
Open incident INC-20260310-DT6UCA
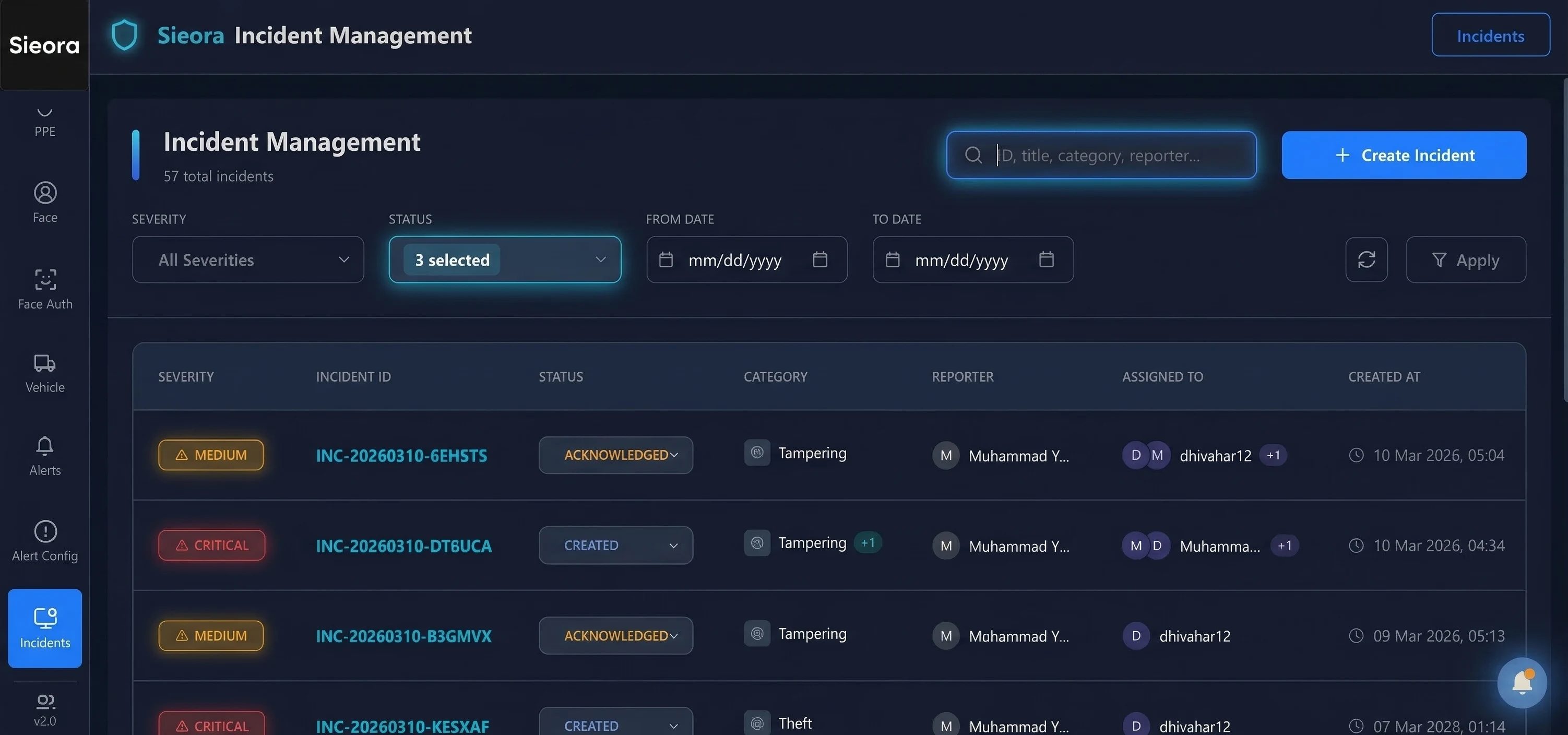[403, 545]
